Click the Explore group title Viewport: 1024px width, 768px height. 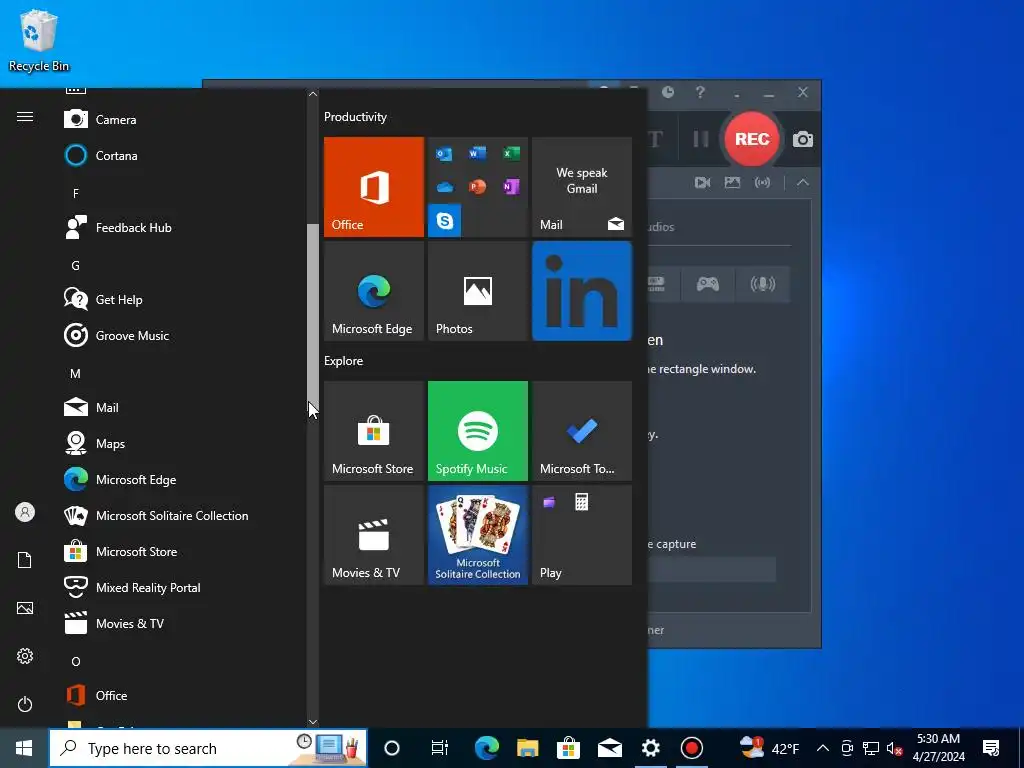click(344, 361)
